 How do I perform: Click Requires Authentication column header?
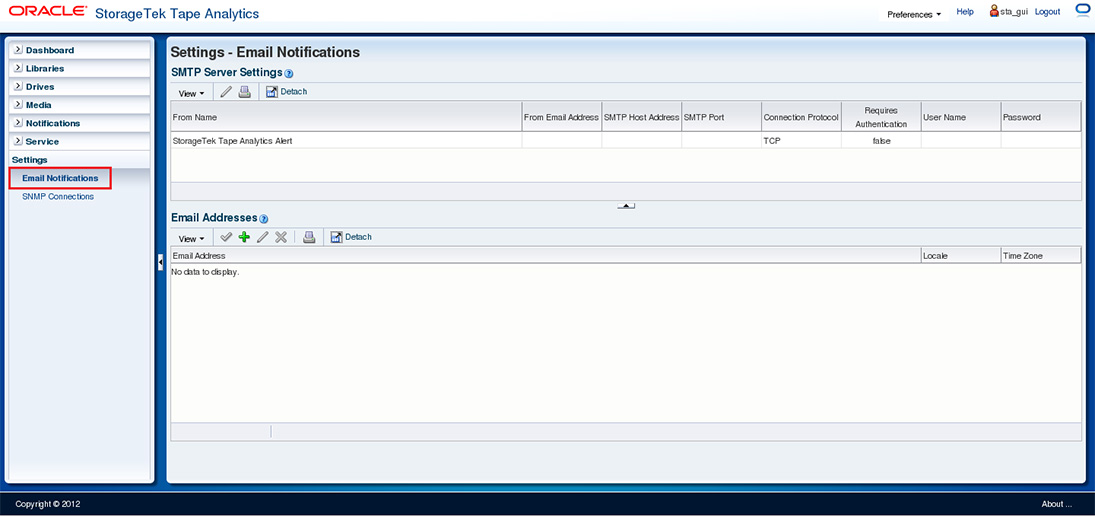coord(881,117)
